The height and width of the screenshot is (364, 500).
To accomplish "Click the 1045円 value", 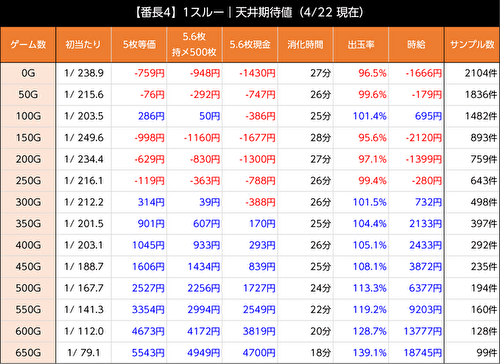I will pyautogui.click(x=148, y=245).
